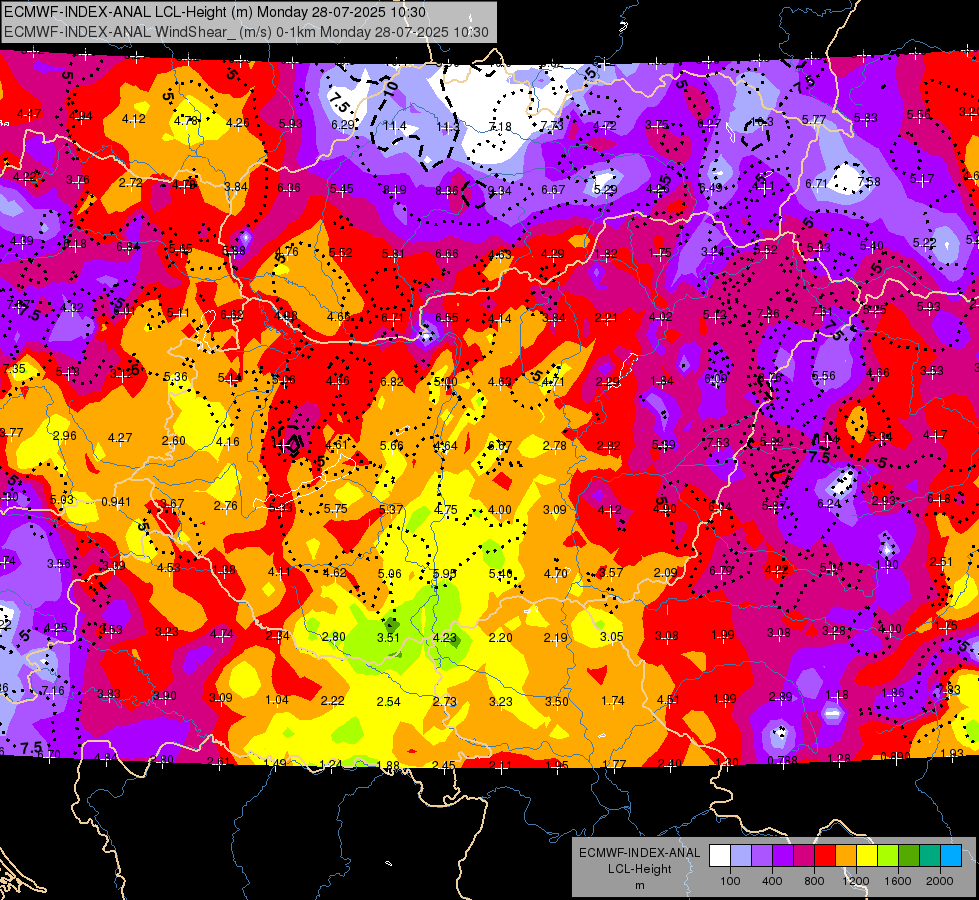Click the grid value 3.57
The image size is (979, 900).
[x=611, y=572]
